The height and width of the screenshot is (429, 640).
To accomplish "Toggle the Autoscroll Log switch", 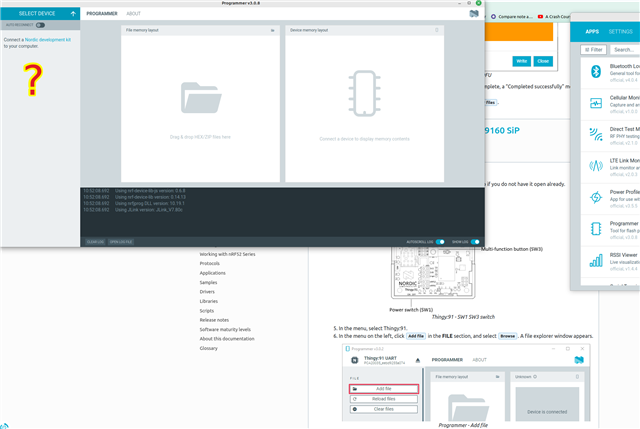I will coord(440,242).
